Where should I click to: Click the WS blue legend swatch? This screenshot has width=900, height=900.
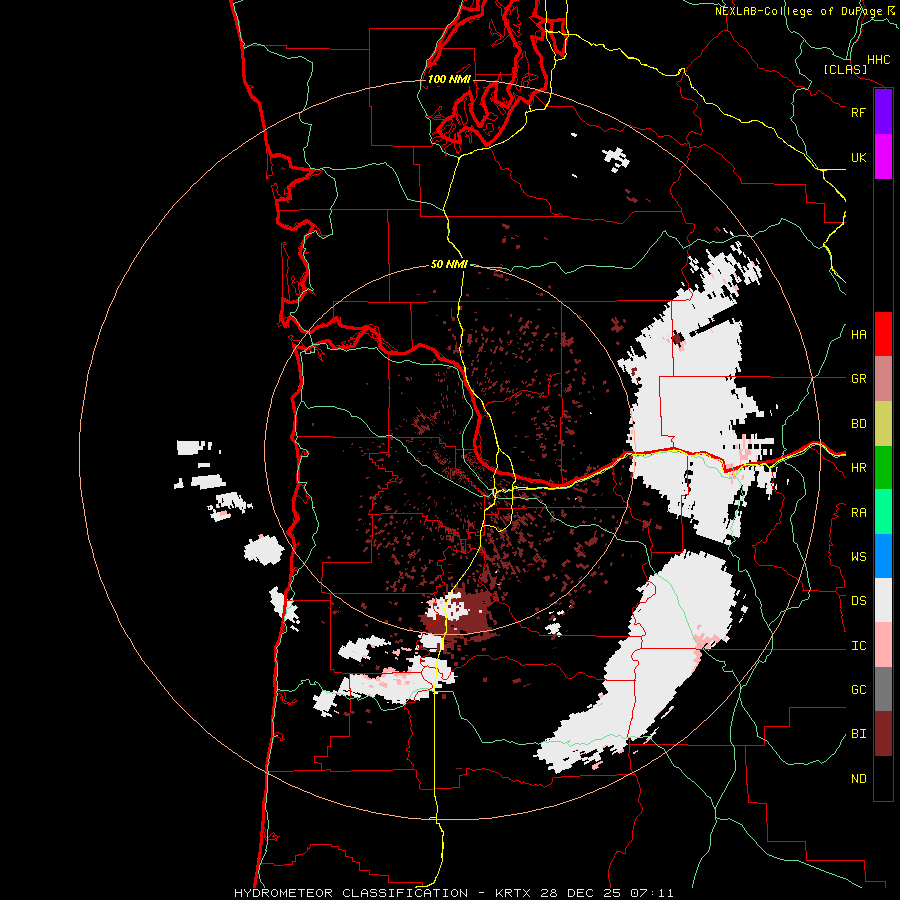pyautogui.click(x=883, y=556)
